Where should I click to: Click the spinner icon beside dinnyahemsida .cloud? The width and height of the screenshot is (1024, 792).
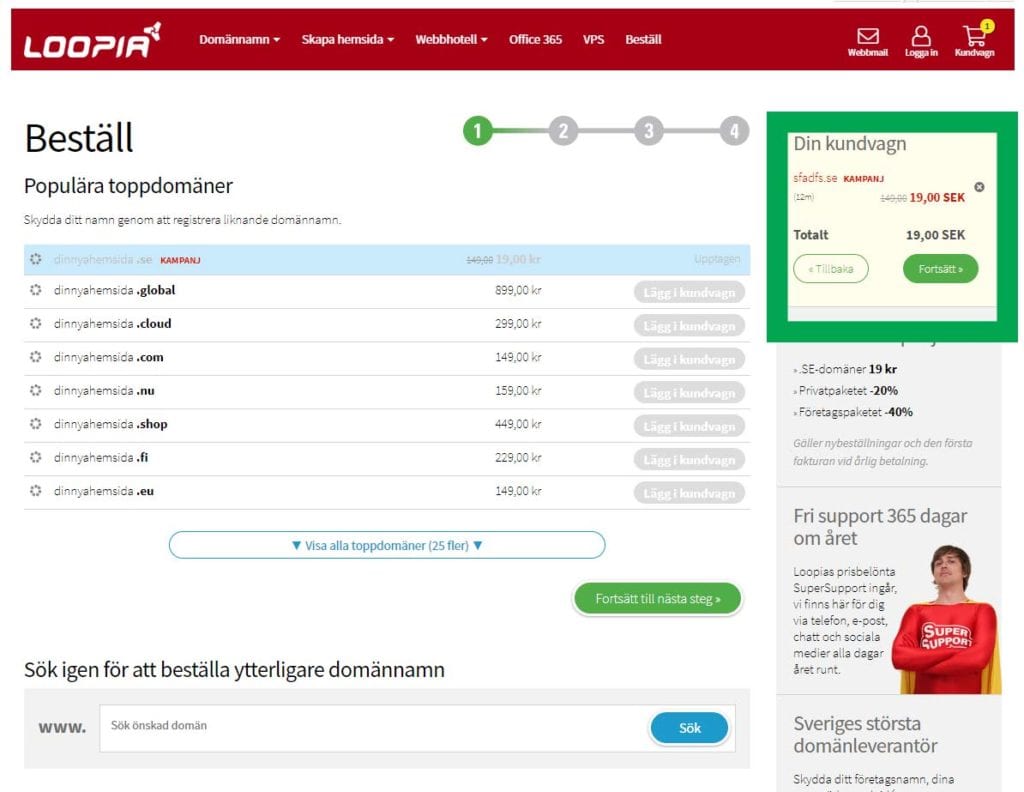35,323
